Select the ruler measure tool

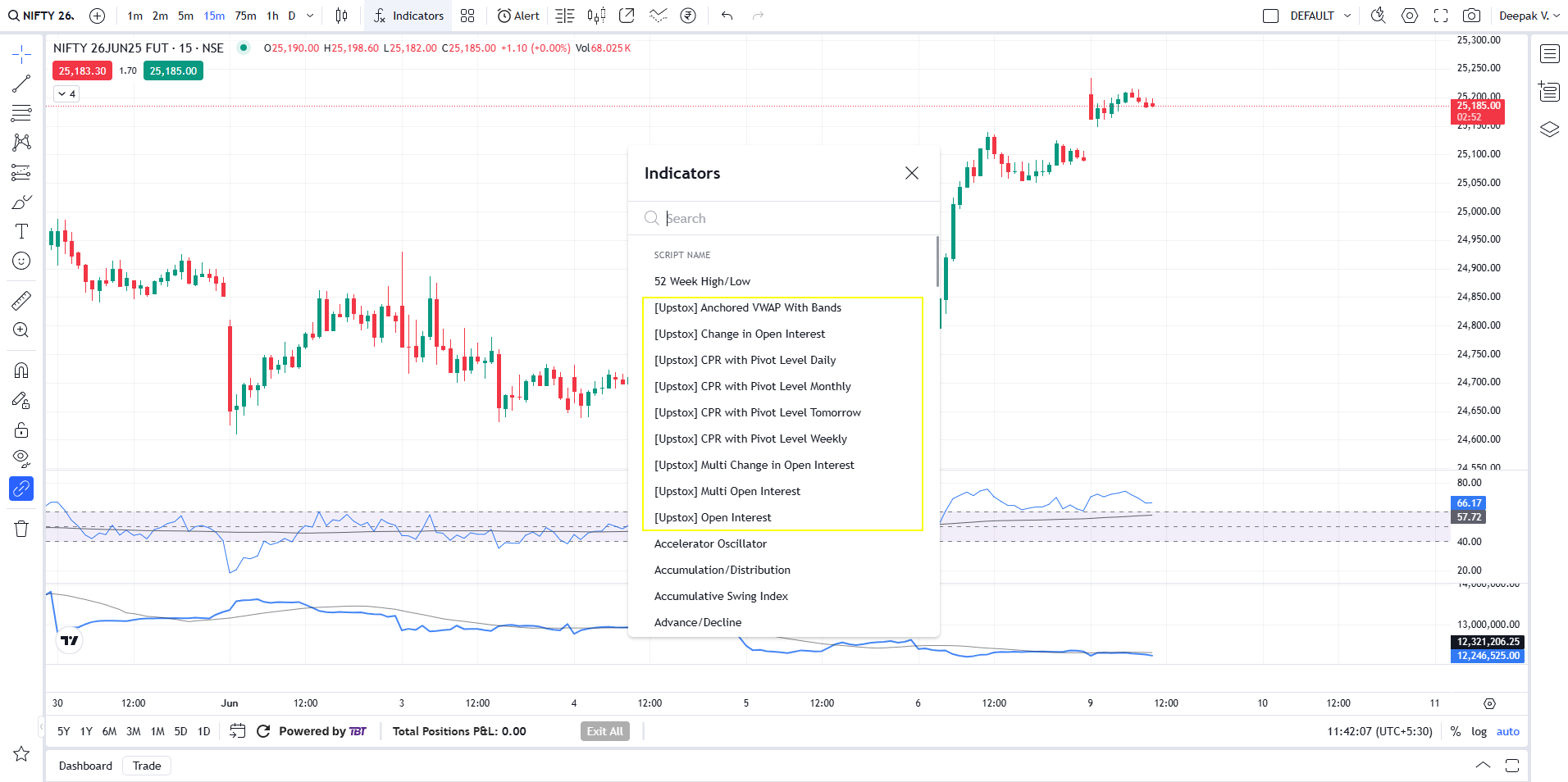tap(21, 300)
